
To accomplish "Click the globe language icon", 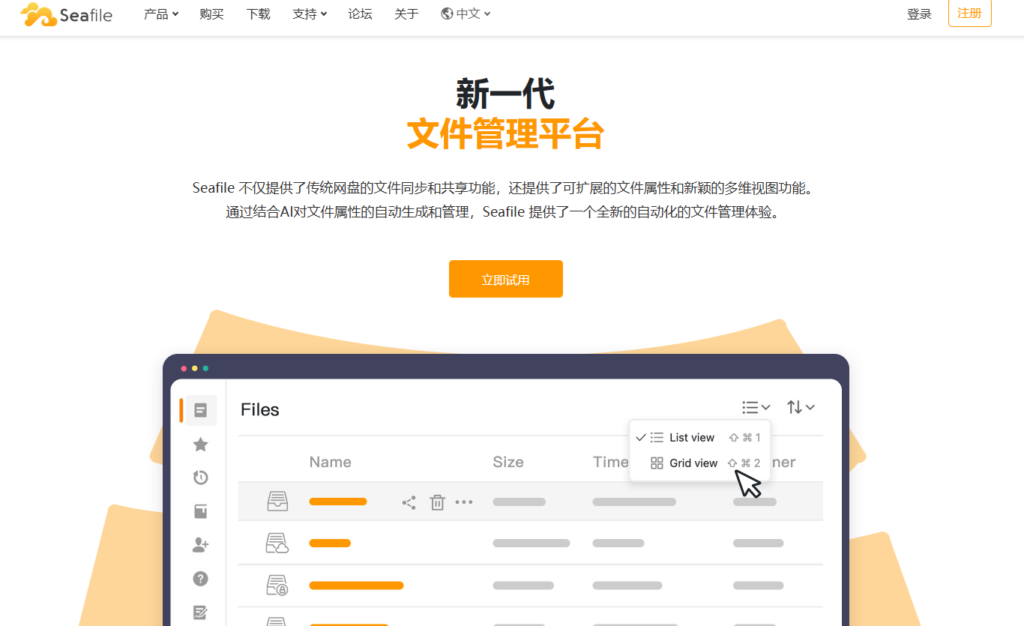I will [447, 14].
